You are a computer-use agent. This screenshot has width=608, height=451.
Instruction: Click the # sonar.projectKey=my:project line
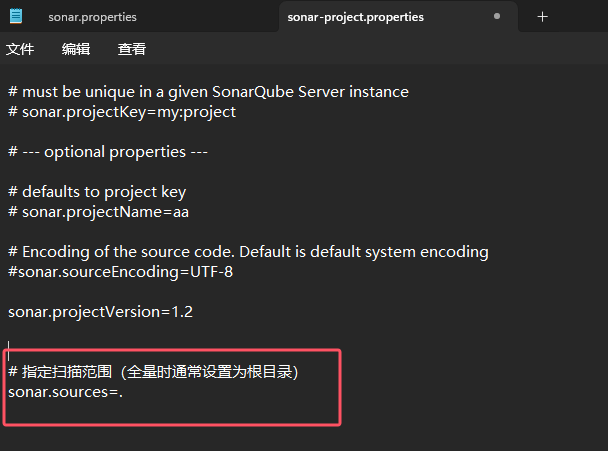(122, 112)
